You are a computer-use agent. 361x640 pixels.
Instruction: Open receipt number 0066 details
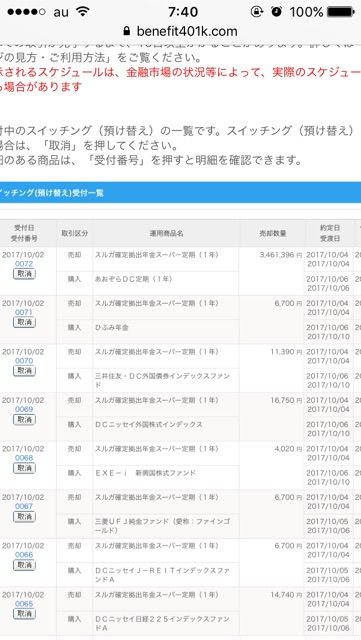(24, 555)
